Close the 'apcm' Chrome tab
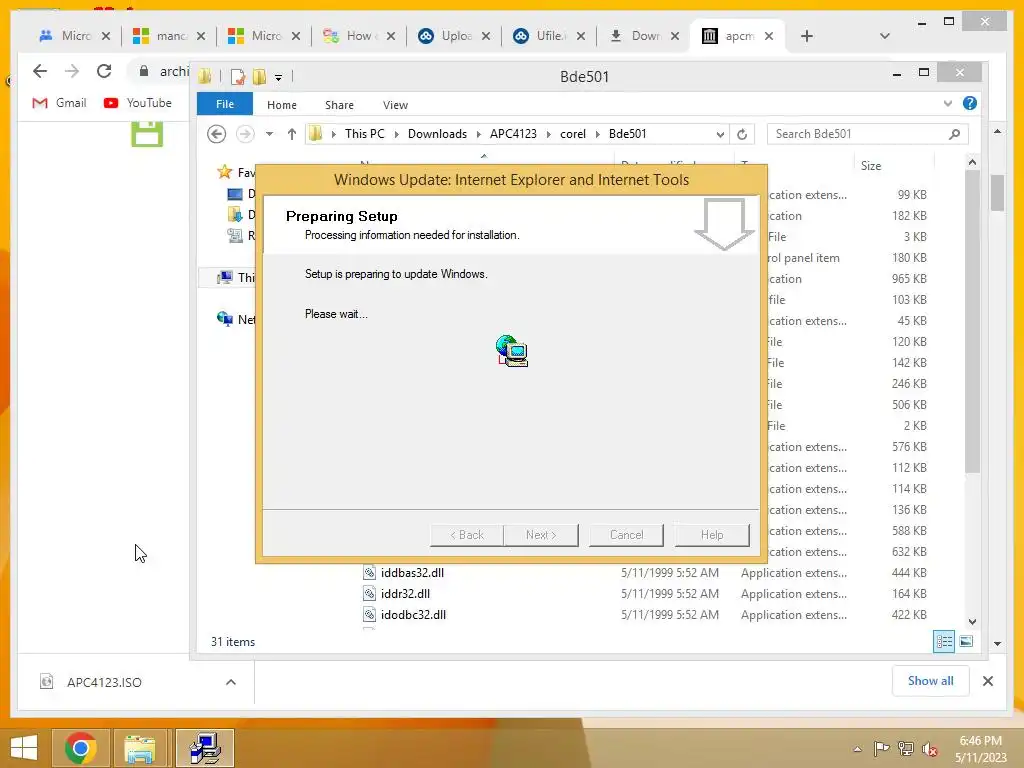 coord(769,36)
